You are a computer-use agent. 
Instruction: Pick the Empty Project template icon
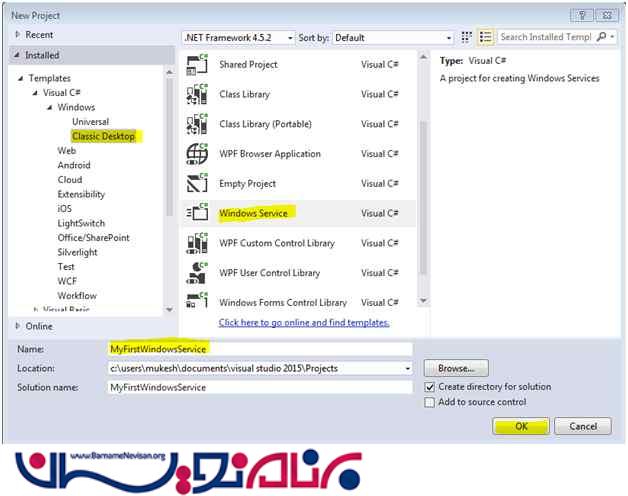click(x=197, y=184)
